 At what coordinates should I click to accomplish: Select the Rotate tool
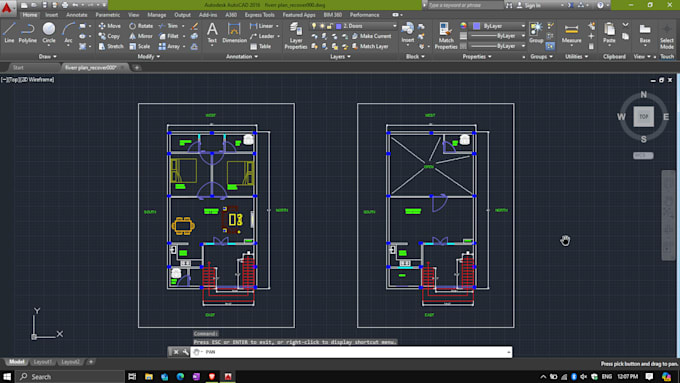pos(141,26)
